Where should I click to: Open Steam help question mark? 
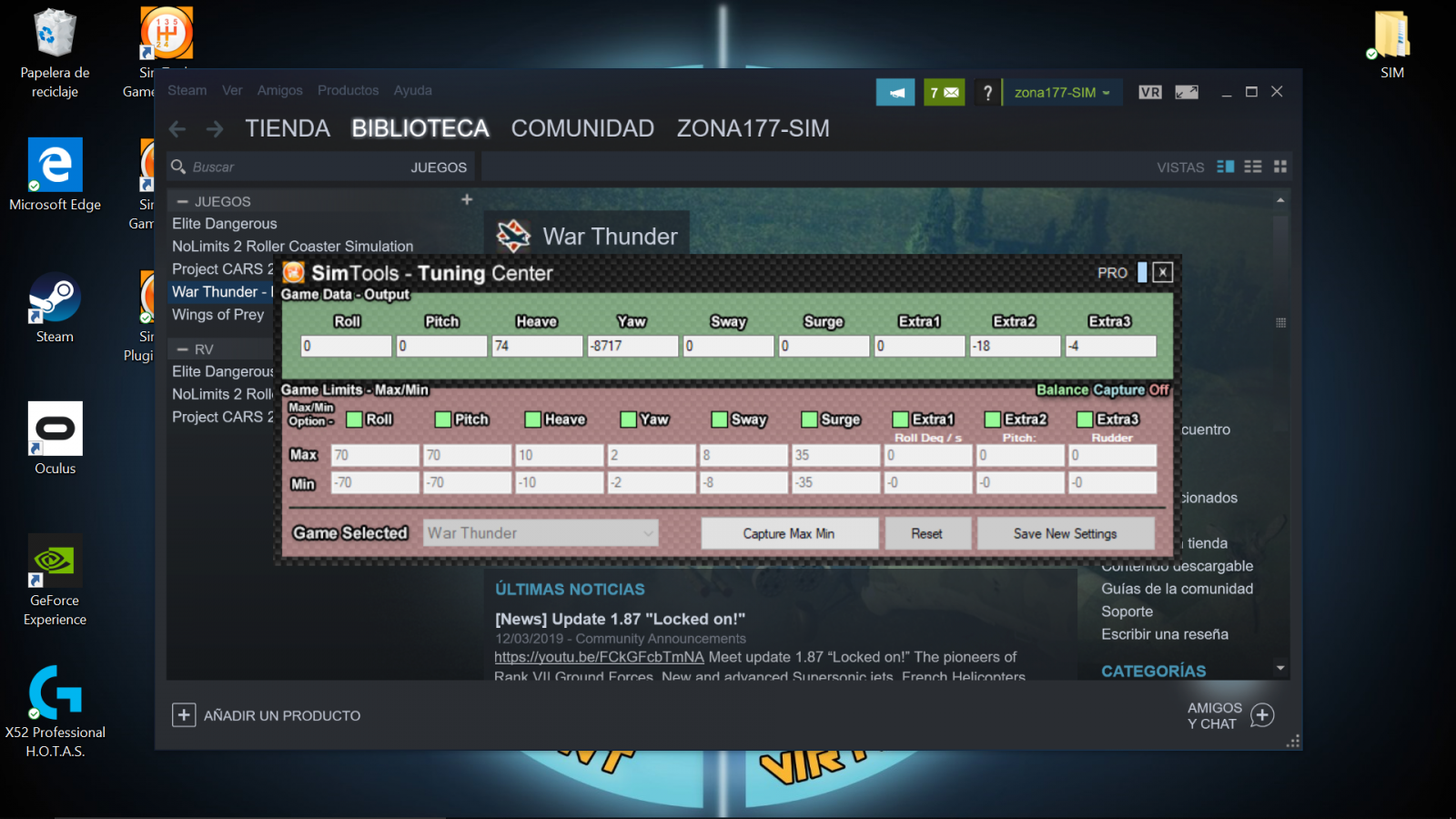[987, 92]
